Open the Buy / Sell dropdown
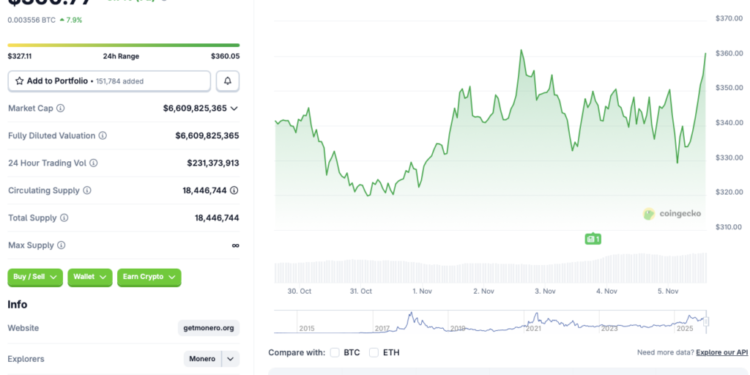The height and width of the screenshot is (375, 750). pos(35,277)
